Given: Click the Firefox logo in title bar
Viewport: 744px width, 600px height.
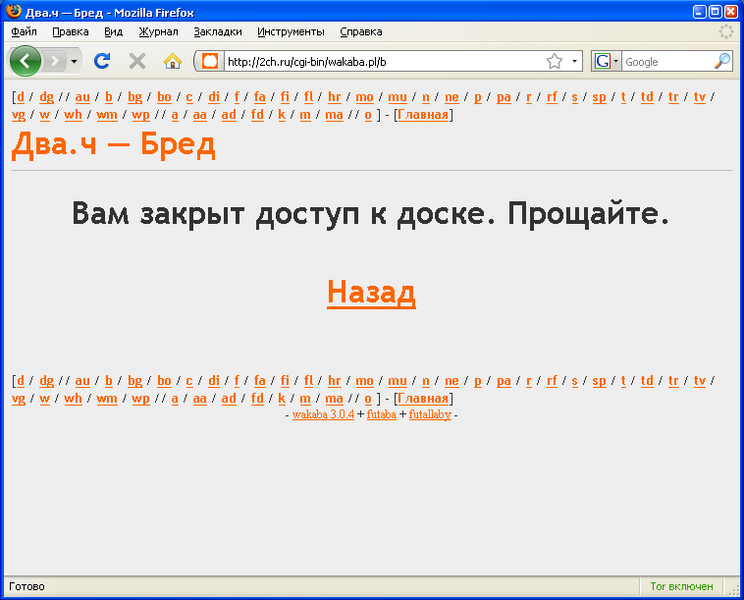Looking at the screenshot, I should (14, 11).
